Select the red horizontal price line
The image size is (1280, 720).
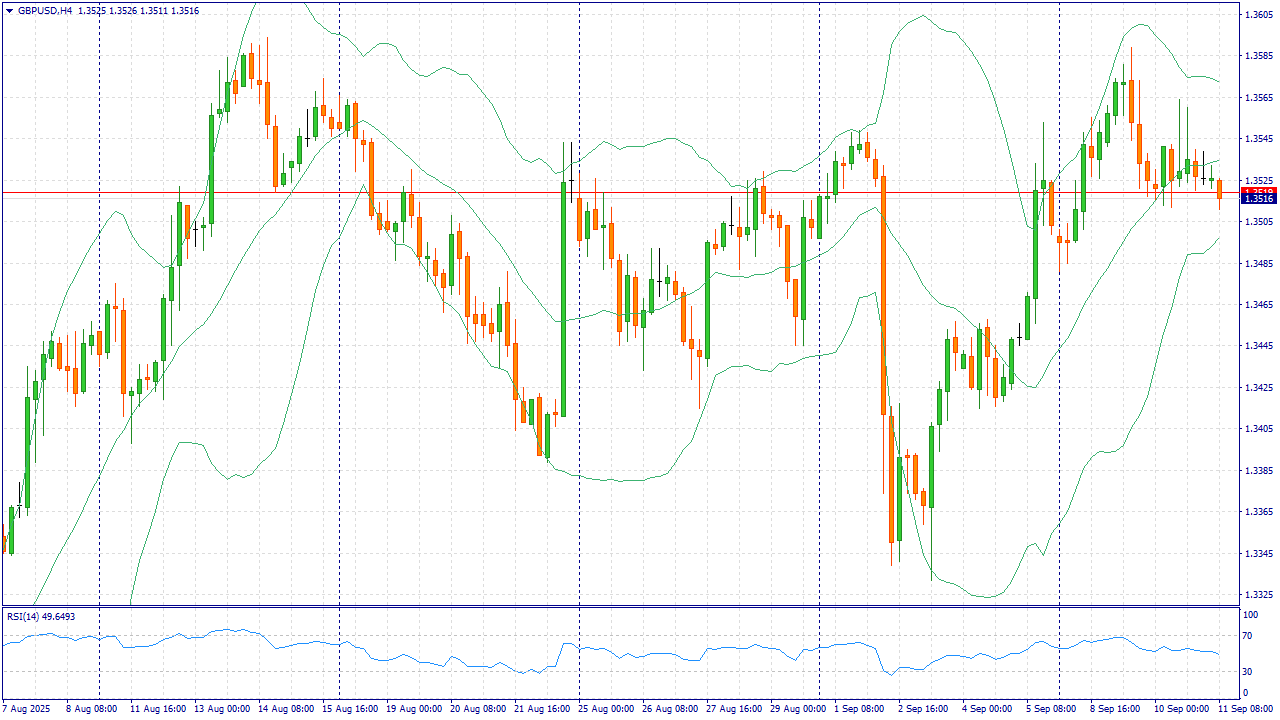tap(600, 192)
